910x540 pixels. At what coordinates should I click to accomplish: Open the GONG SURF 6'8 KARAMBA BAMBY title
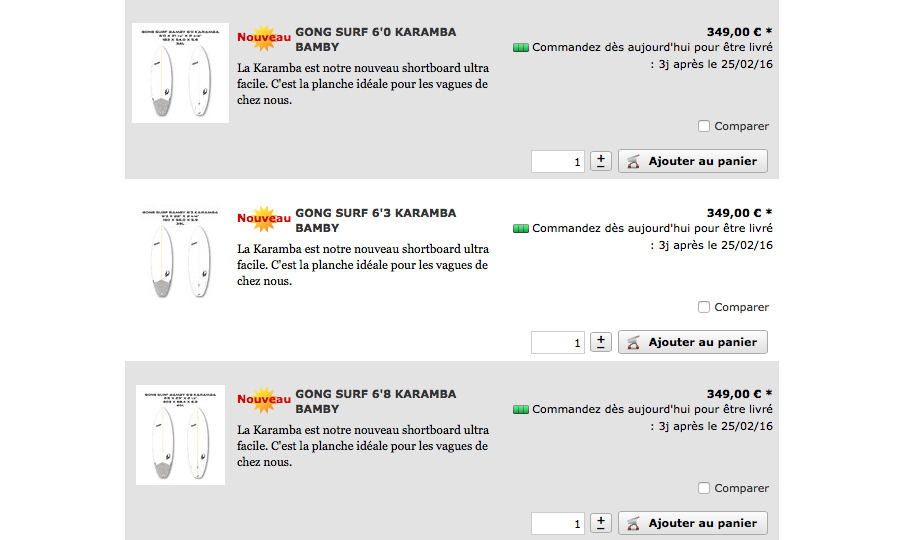[x=375, y=402]
